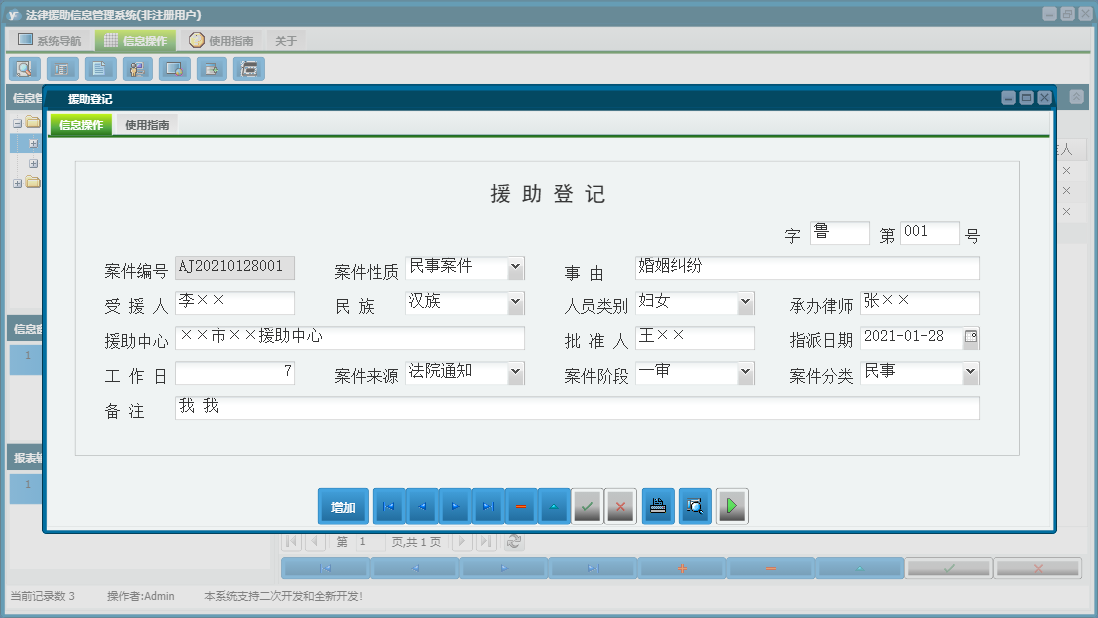This screenshot has height=618, width=1098.
Task: Click the monitor with globe toolbar icon
Action: (x=174, y=69)
